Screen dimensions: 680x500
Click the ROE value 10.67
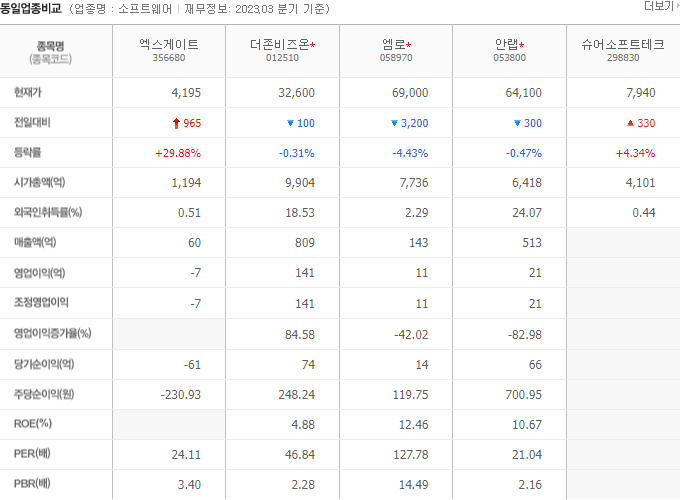click(x=527, y=425)
